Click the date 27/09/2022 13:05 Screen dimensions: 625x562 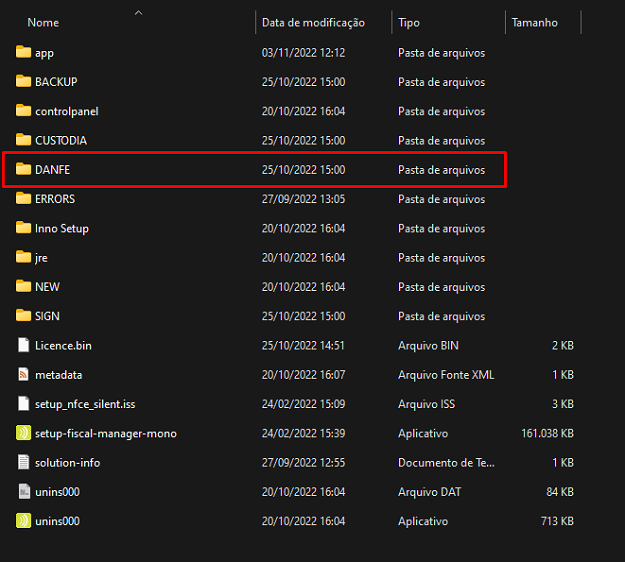tap(303, 199)
